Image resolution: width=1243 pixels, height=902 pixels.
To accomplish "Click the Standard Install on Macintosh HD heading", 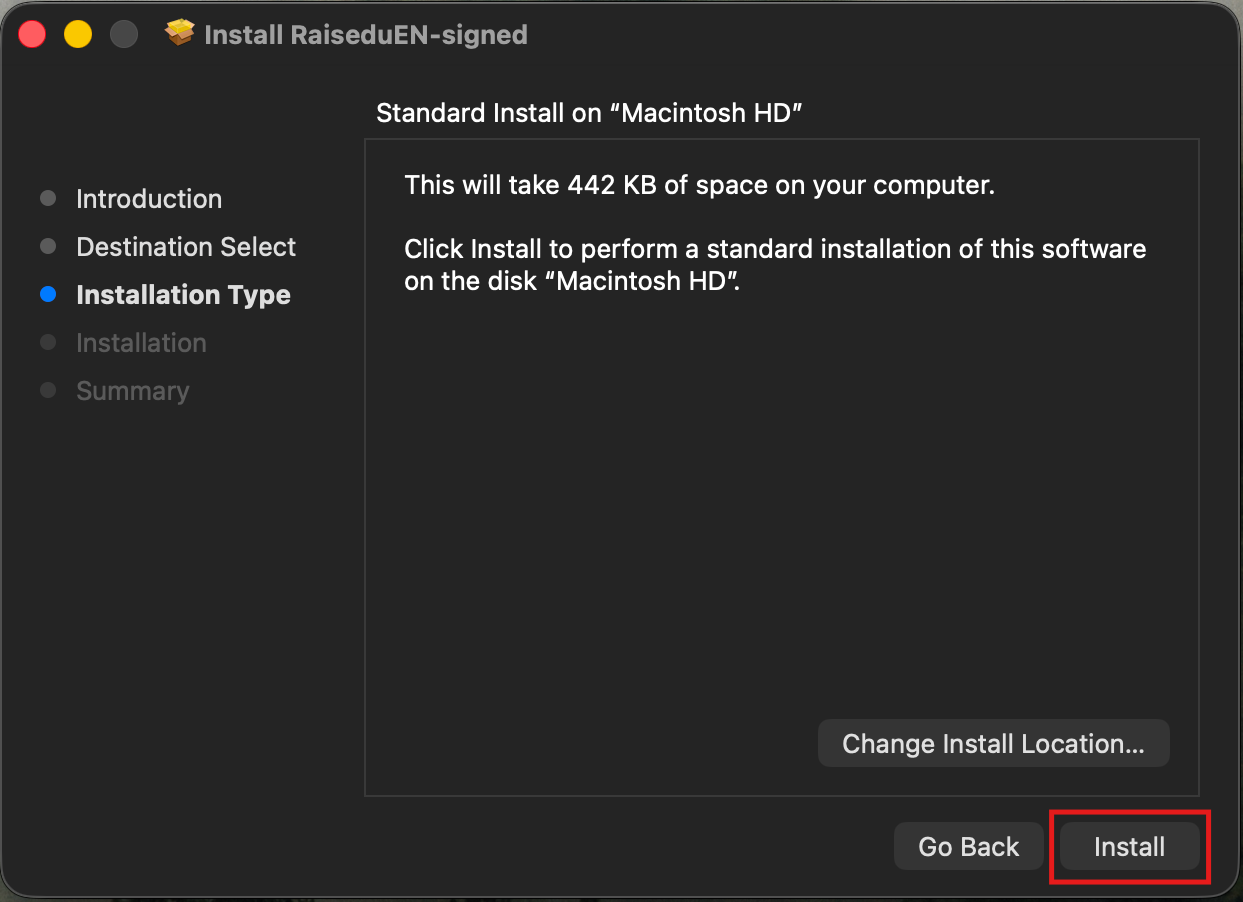I will pyautogui.click(x=589, y=113).
